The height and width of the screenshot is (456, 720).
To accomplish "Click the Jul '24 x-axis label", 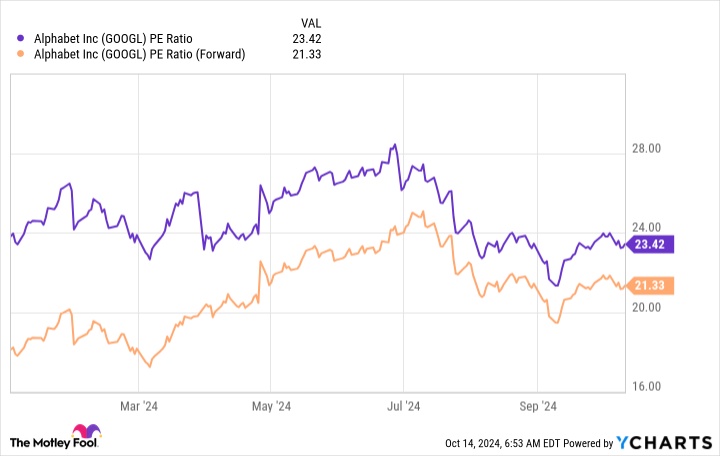I will coord(402,406).
